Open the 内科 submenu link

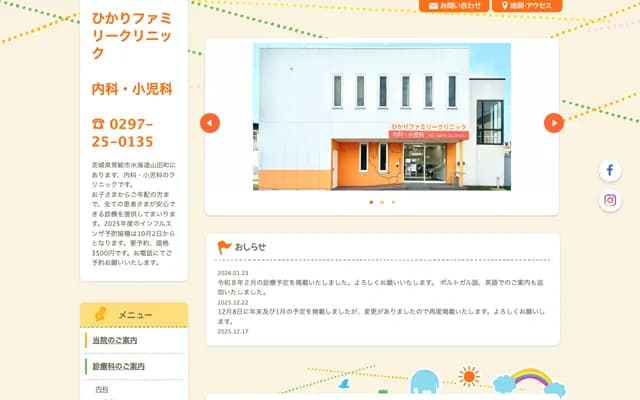102,389
